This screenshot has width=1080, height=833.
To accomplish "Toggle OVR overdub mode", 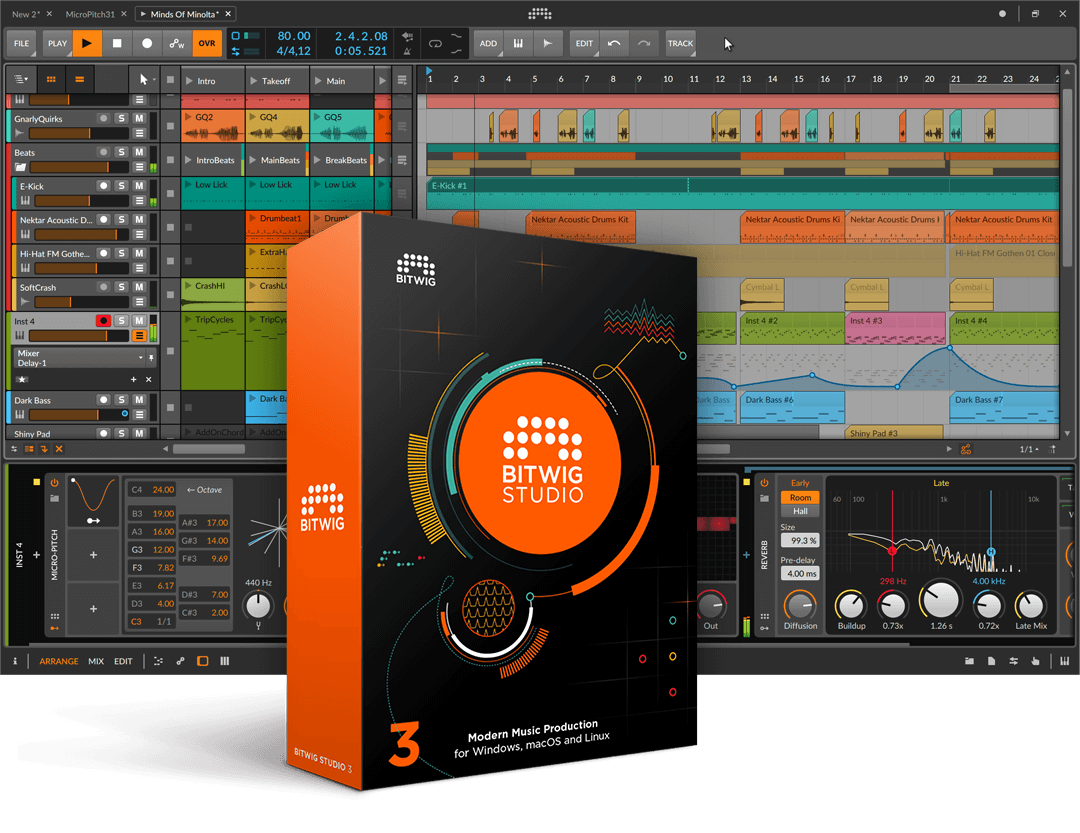I will click(x=207, y=43).
